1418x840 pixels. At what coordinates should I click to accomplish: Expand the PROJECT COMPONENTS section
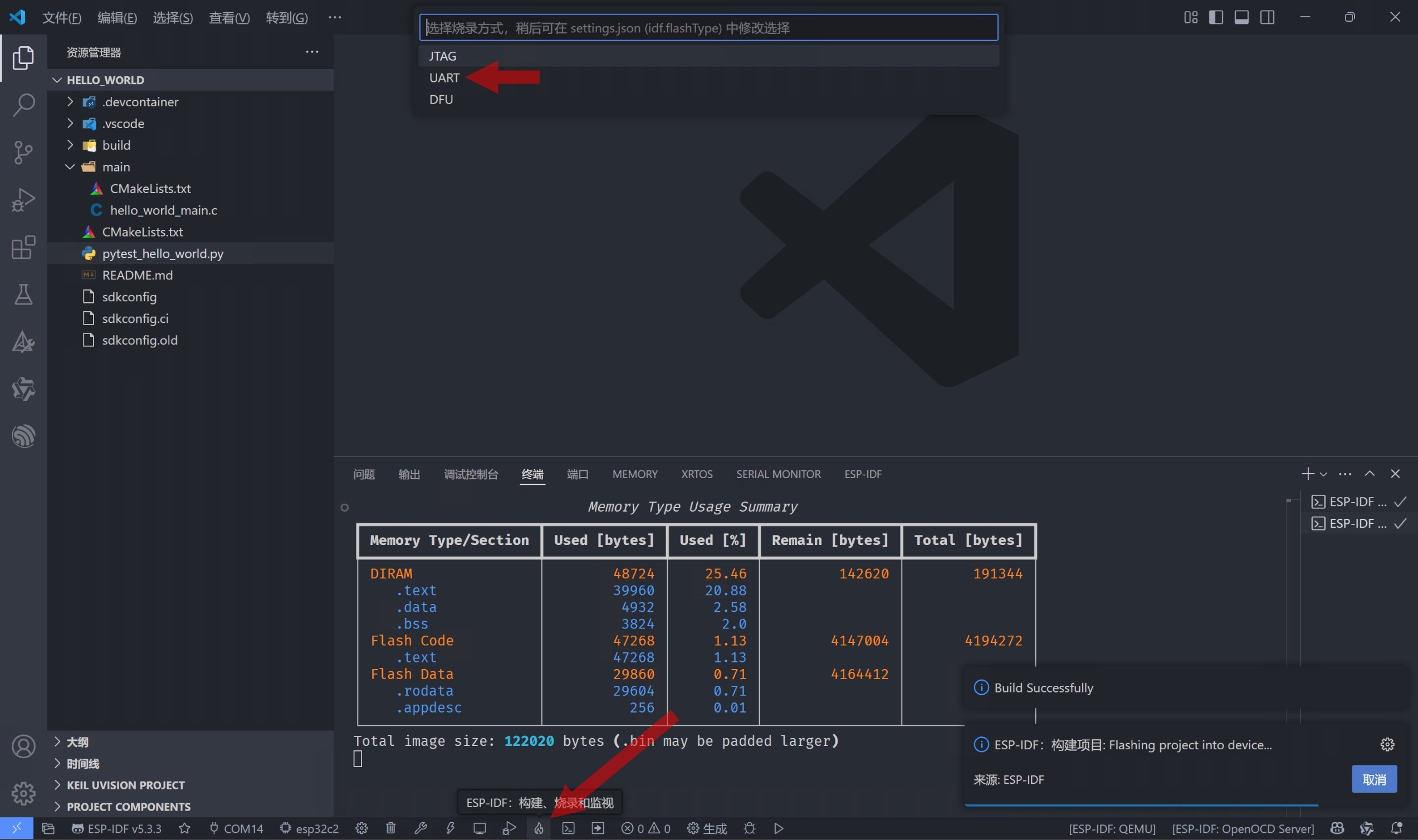click(x=128, y=807)
